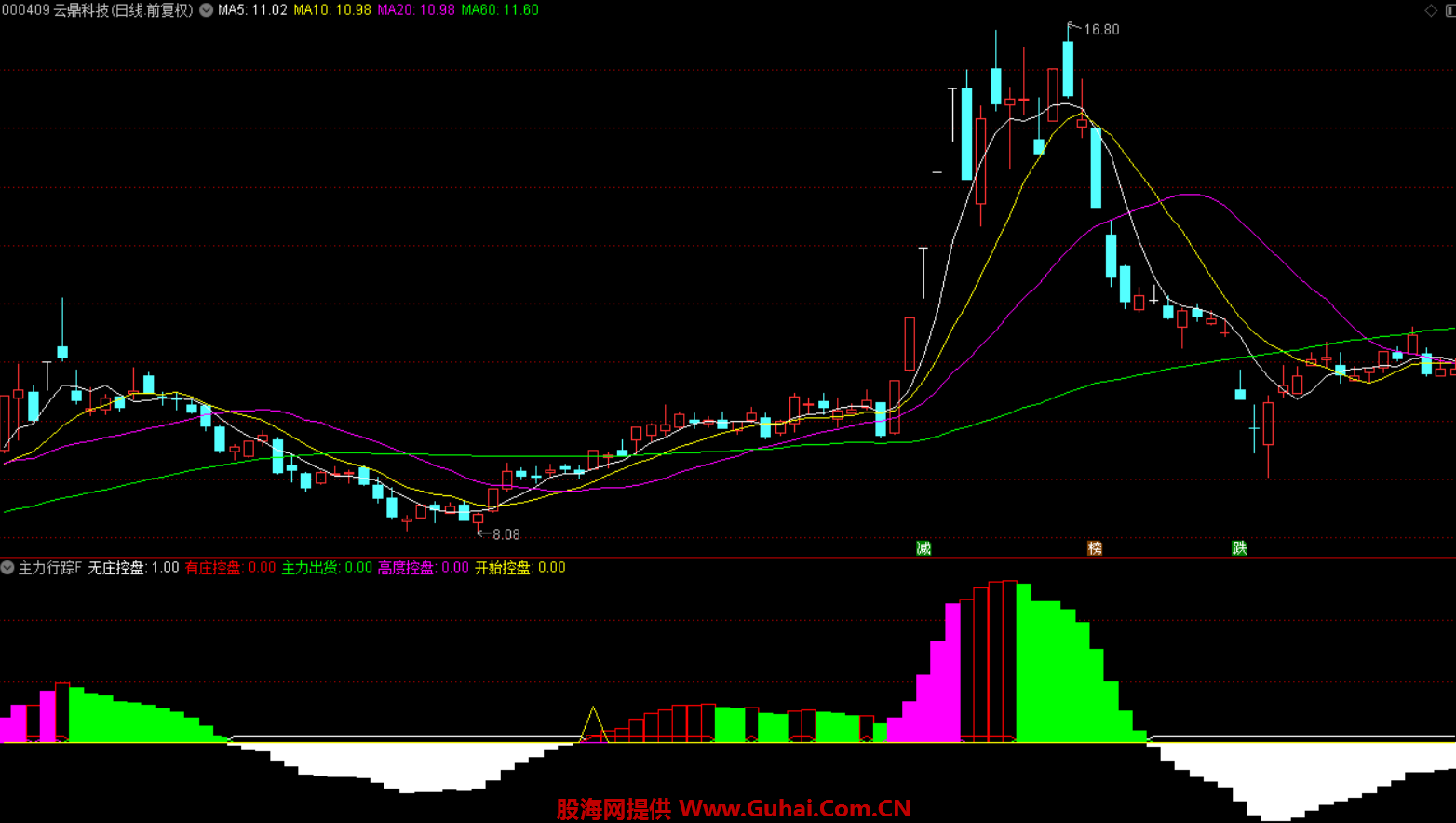Click the 16.80 high price flag marker
The height and width of the screenshot is (823, 1456).
pos(1093,29)
